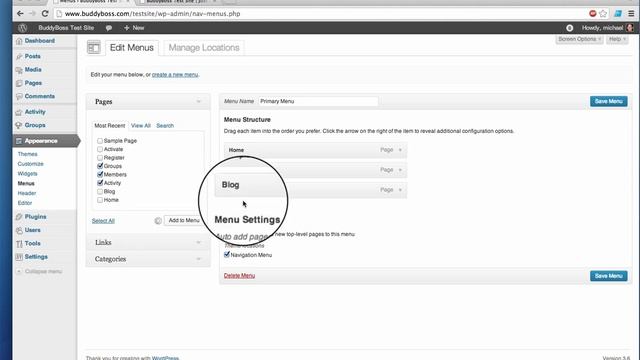Screen dimensions: 640x360
Task: Expand the Categories panel
Action: [148, 259]
